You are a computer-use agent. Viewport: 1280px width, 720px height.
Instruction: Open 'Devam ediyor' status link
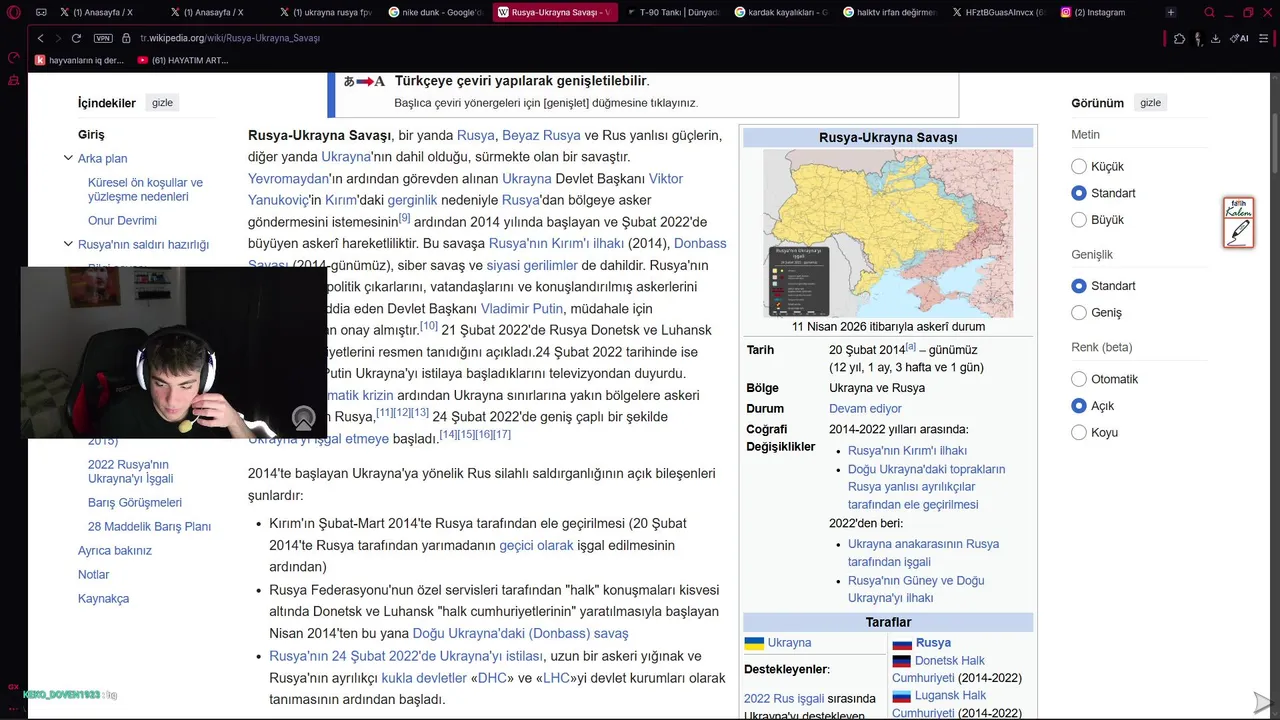click(865, 408)
